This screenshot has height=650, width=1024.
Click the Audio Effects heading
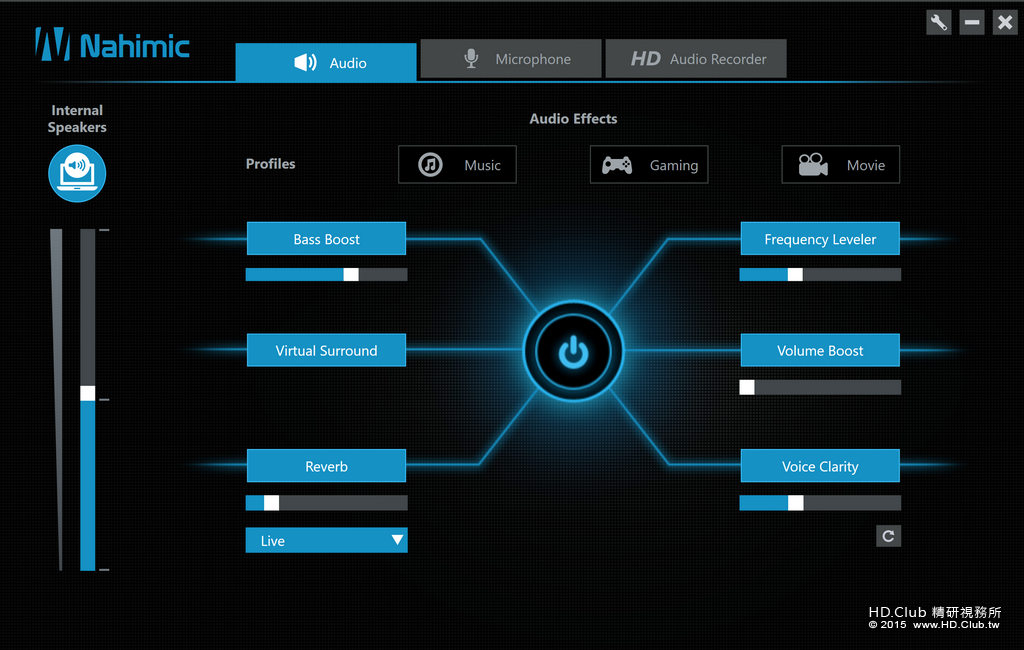click(x=573, y=119)
